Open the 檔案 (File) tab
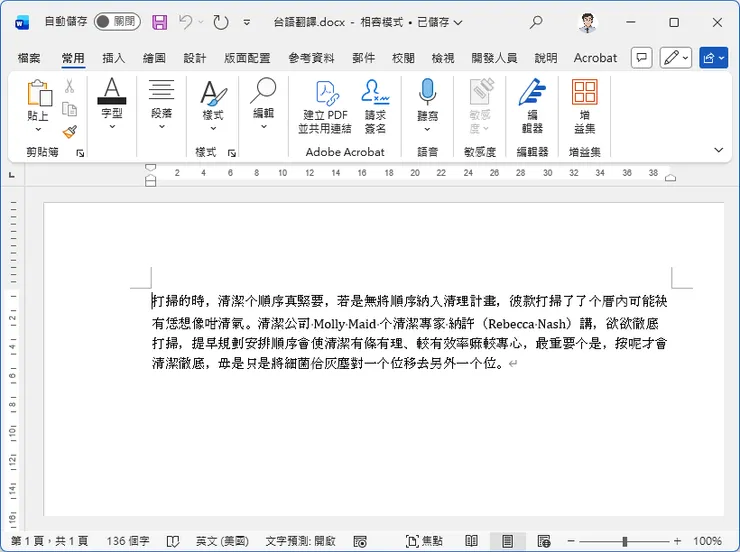Screen dimensions: 740x552 [29, 58]
